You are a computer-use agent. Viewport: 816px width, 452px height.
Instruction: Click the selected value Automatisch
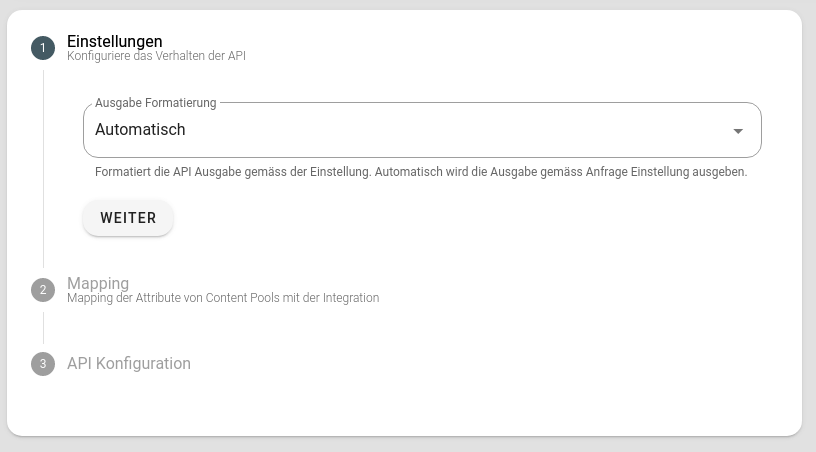(140, 130)
